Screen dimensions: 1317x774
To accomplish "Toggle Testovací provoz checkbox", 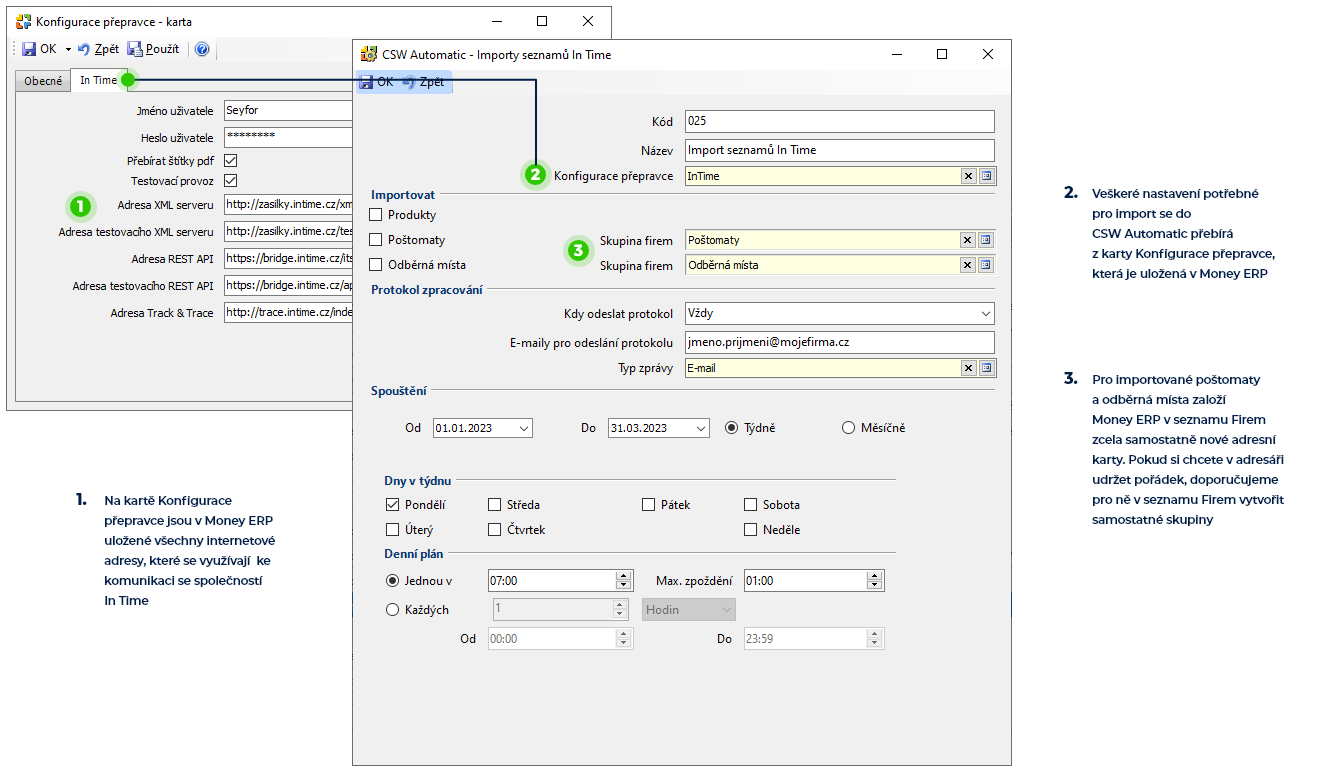I will (231, 181).
